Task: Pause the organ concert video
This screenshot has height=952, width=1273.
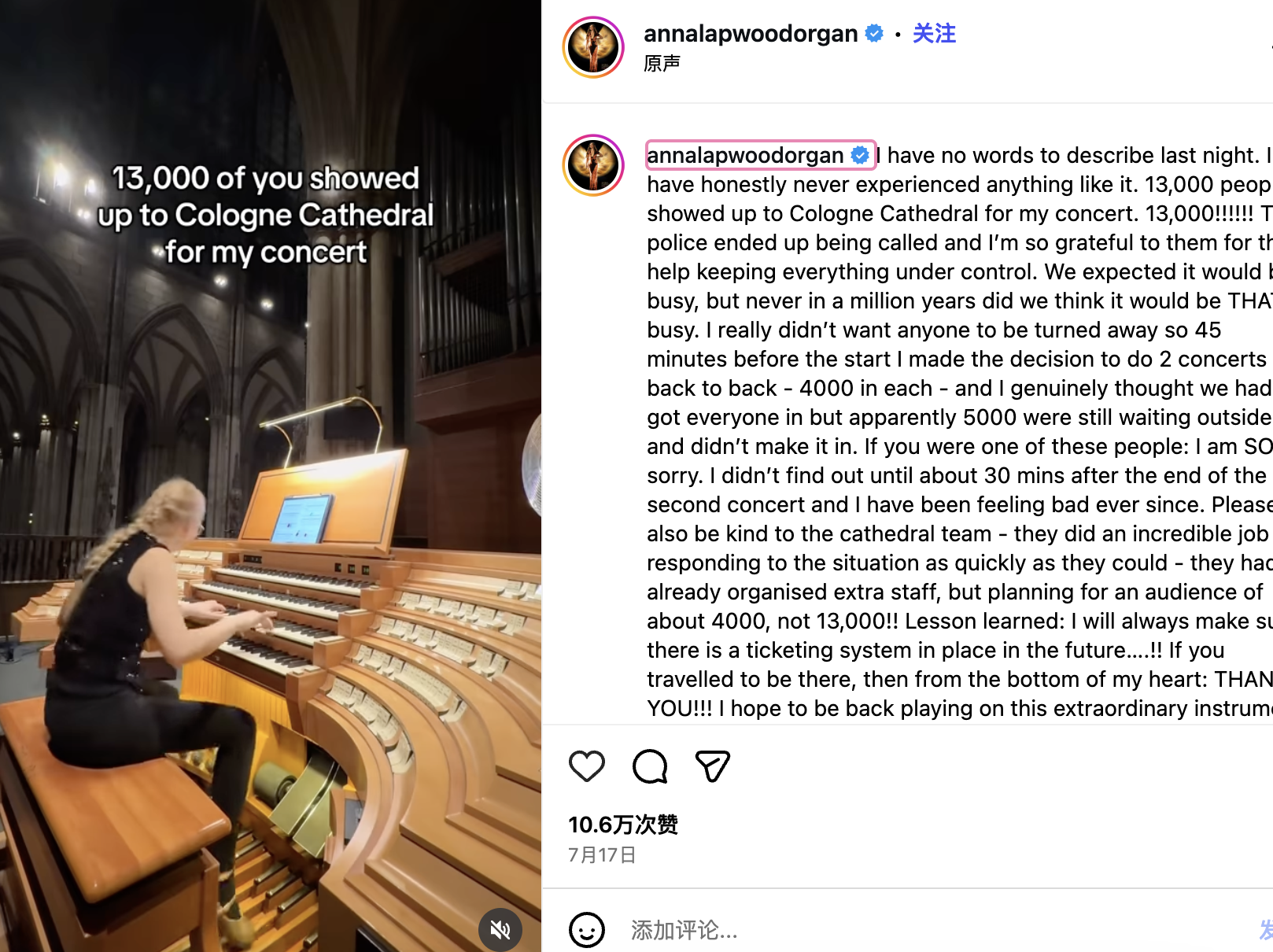Action: [x=271, y=551]
